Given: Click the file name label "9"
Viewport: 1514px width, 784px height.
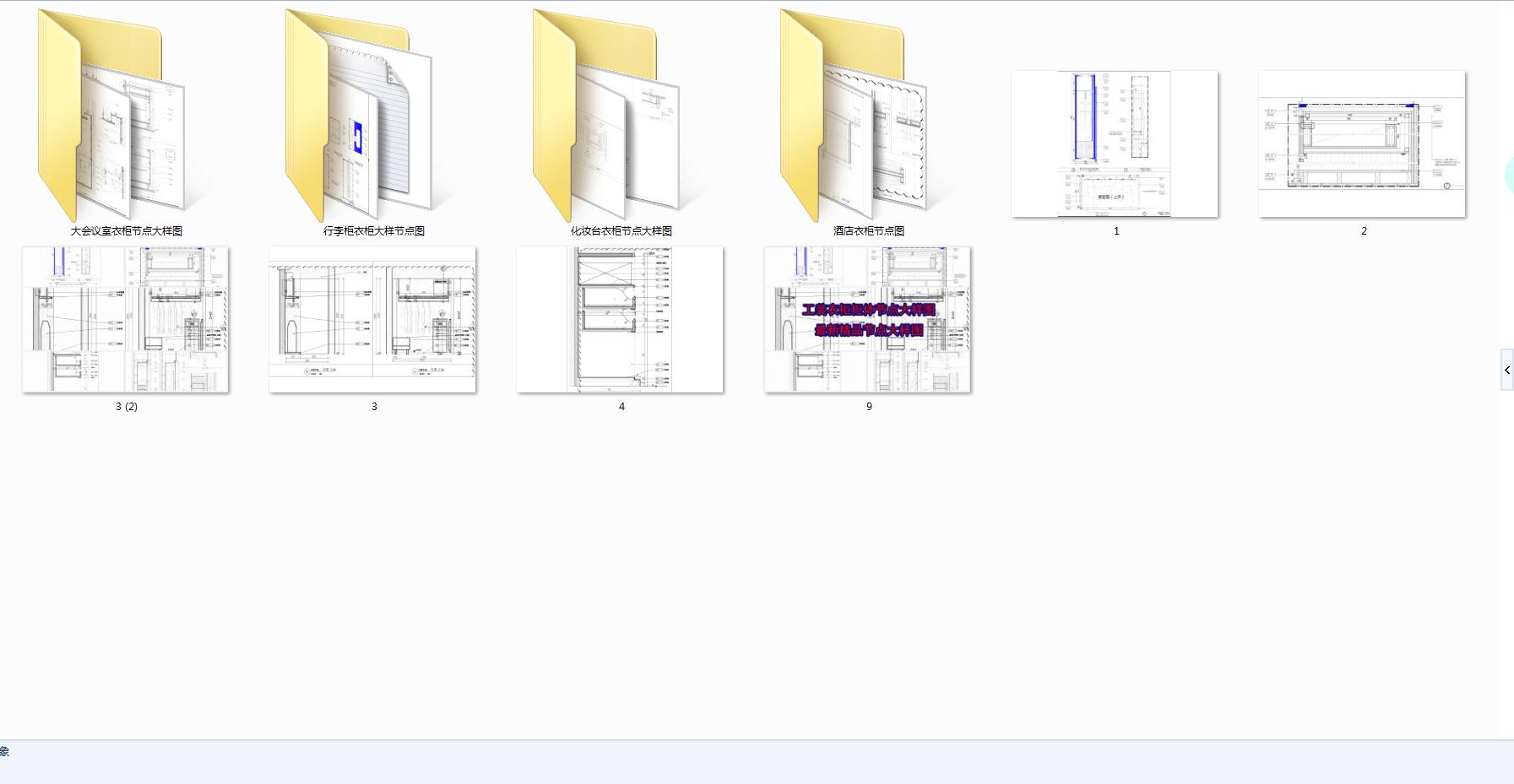Looking at the screenshot, I should pyautogui.click(x=869, y=406).
